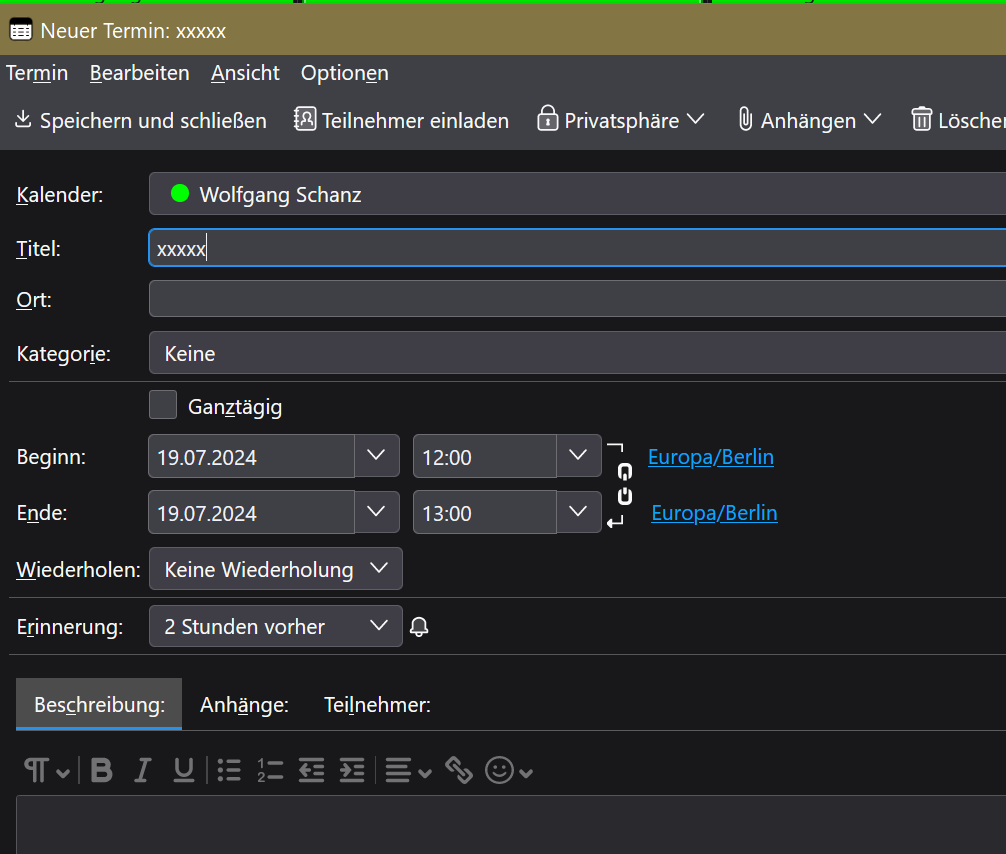Open the Erinnerung reminder dropdown
Screen dimensions: 1006x854
(x=276, y=627)
